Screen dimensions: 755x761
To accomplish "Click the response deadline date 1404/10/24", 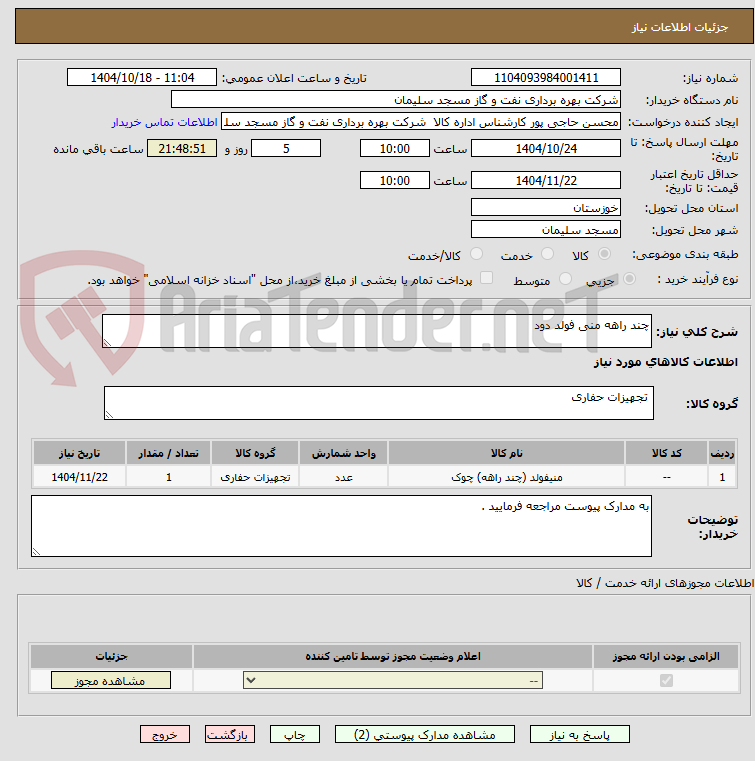I will [x=546, y=149].
